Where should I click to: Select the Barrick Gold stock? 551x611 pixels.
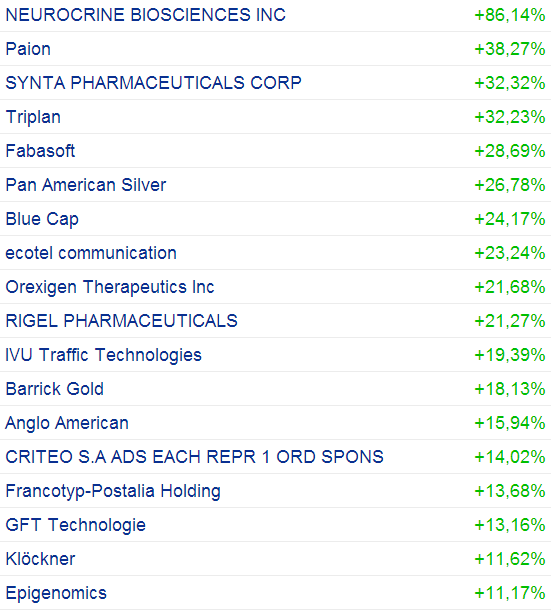pyautogui.click(x=55, y=389)
